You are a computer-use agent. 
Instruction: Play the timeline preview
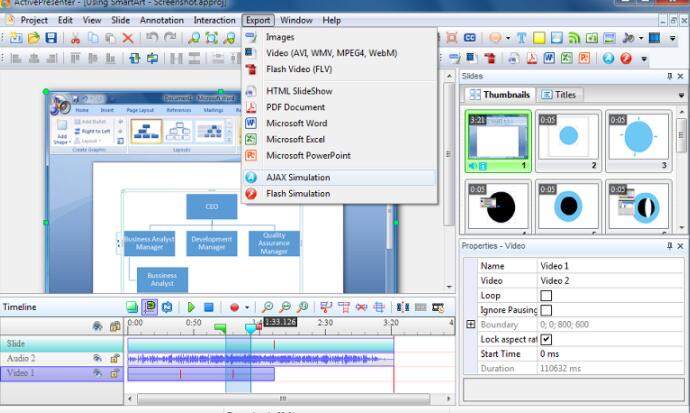[191, 307]
